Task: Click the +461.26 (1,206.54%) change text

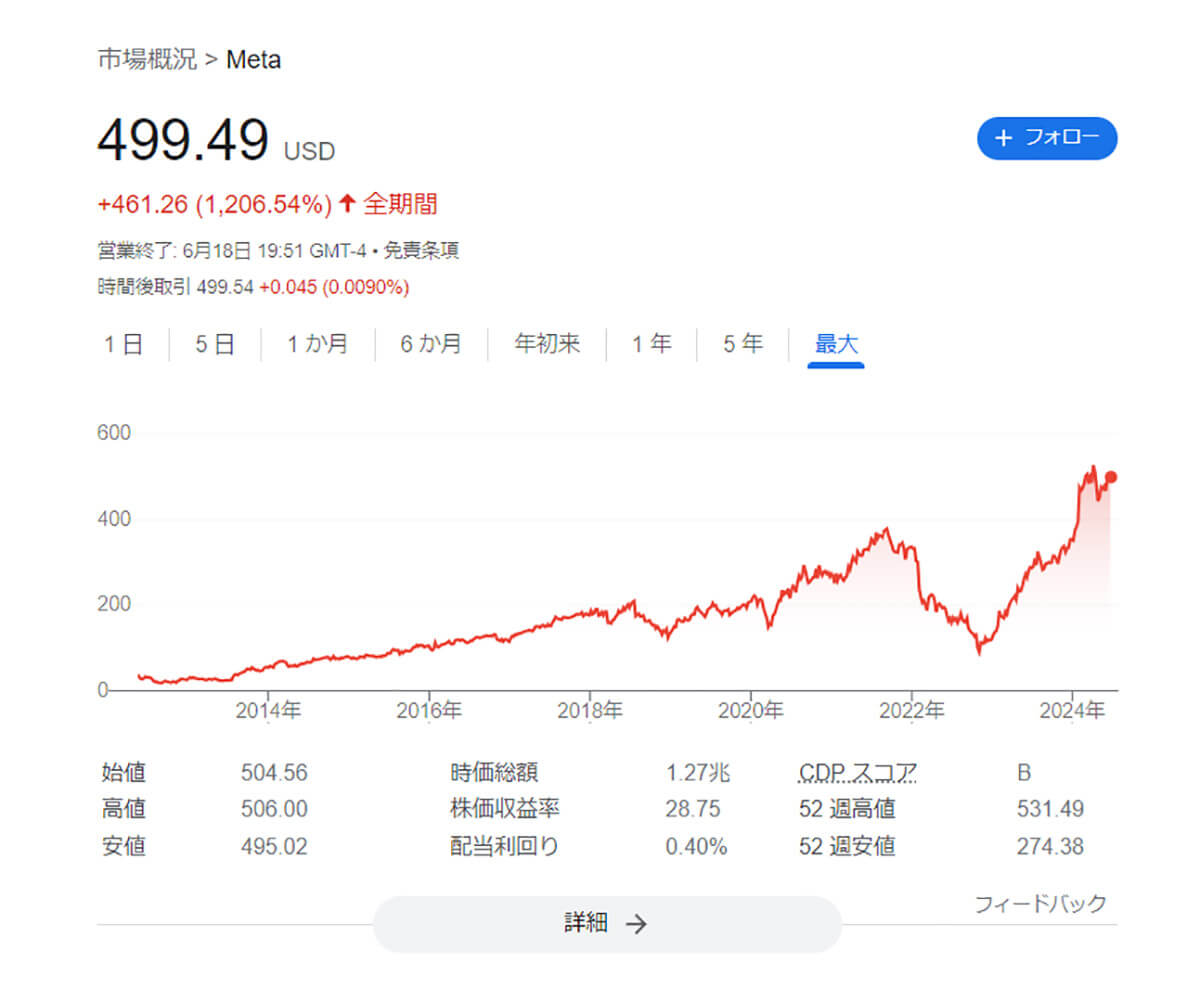Action: (214, 205)
